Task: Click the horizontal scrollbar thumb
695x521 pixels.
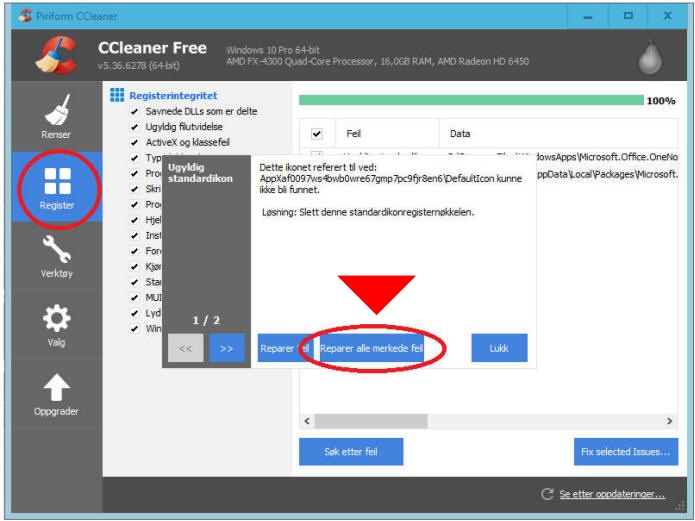Action: coord(371,421)
